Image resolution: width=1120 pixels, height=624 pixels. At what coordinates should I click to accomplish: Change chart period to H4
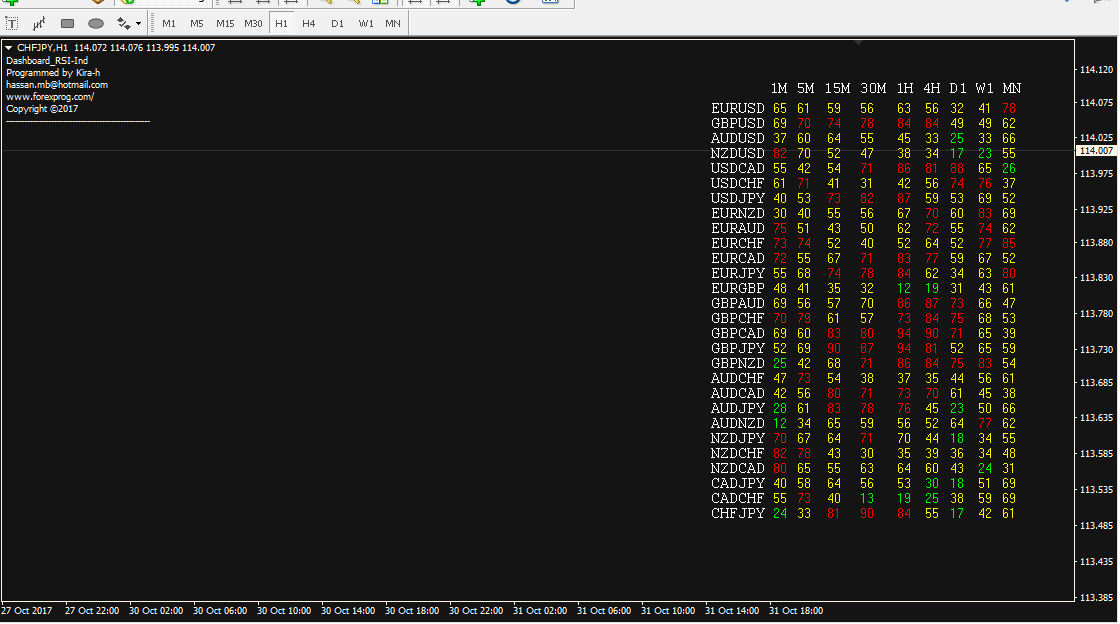(309, 23)
